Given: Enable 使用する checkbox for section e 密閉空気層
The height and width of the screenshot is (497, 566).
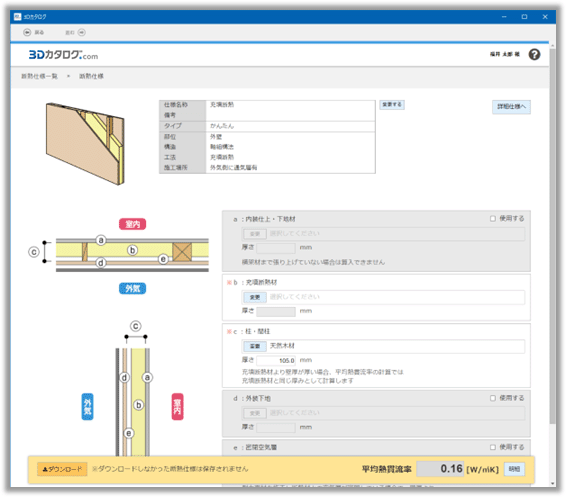Looking at the screenshot, I should 493,447.
